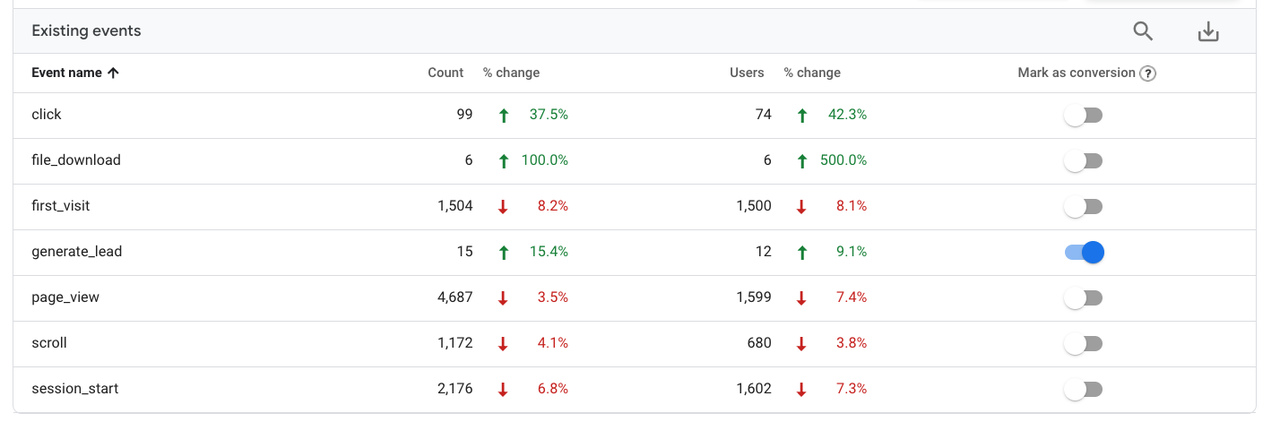Screen dimensions: 1280x422
Task: Select the 4.1% scroll count change
Action: coord(553,343)
